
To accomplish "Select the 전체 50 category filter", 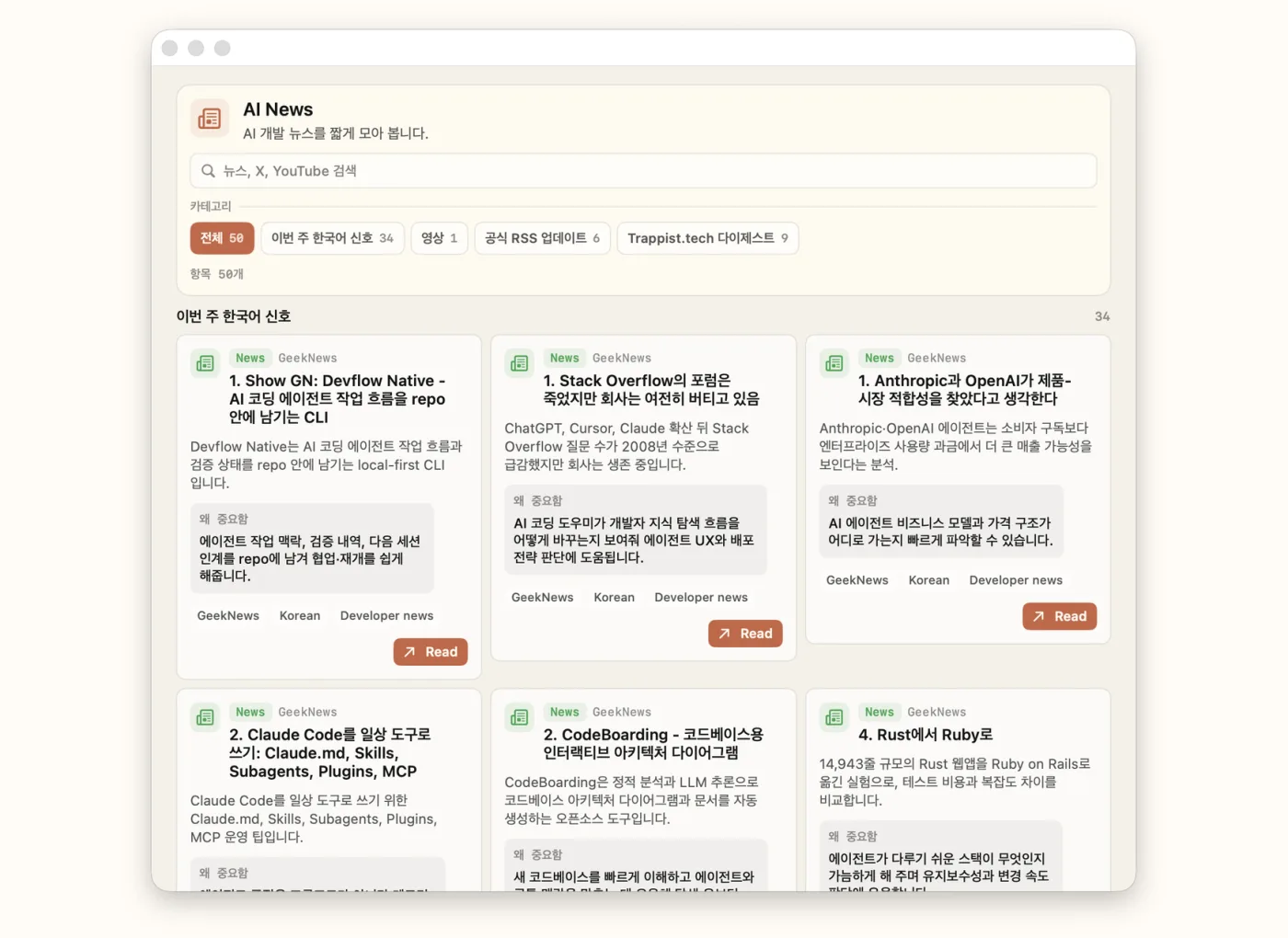I will [x=222, y=238].
